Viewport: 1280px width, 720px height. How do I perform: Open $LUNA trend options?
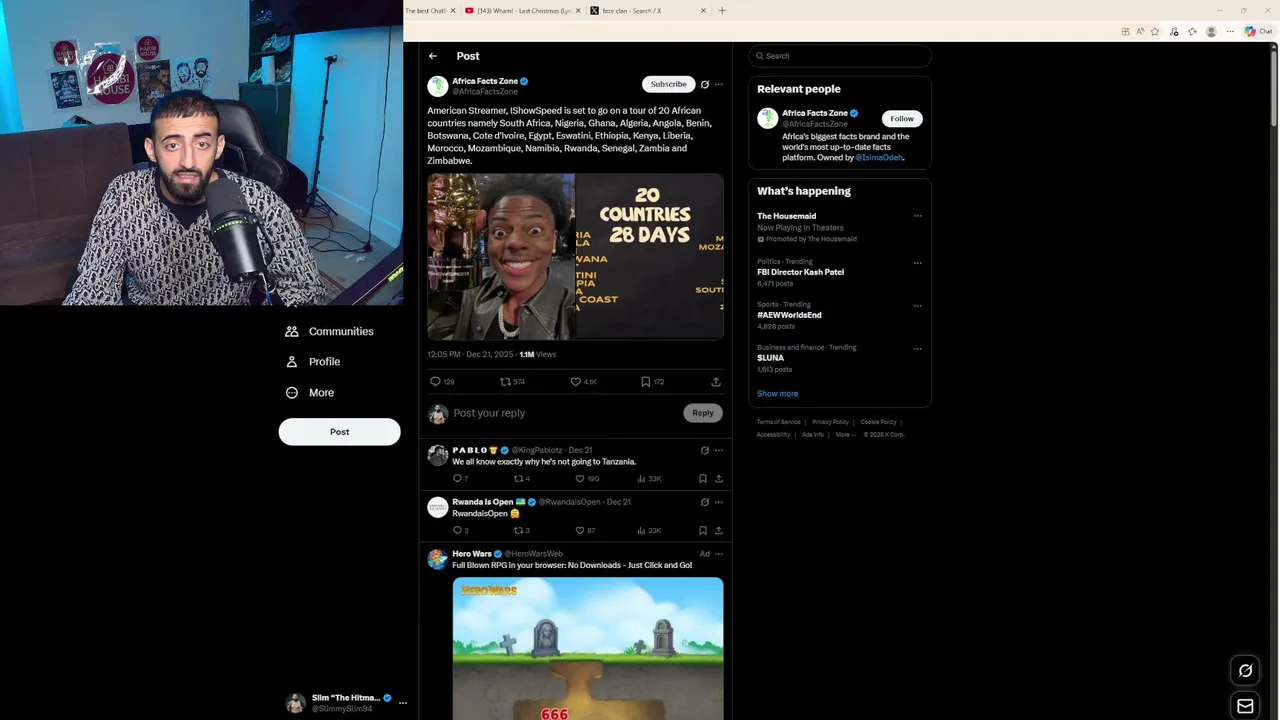pos(917,348)
